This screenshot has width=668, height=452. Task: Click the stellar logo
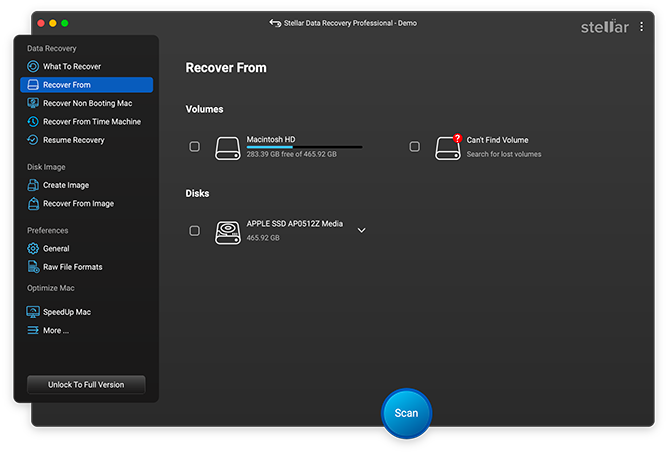tap(605, 26)
